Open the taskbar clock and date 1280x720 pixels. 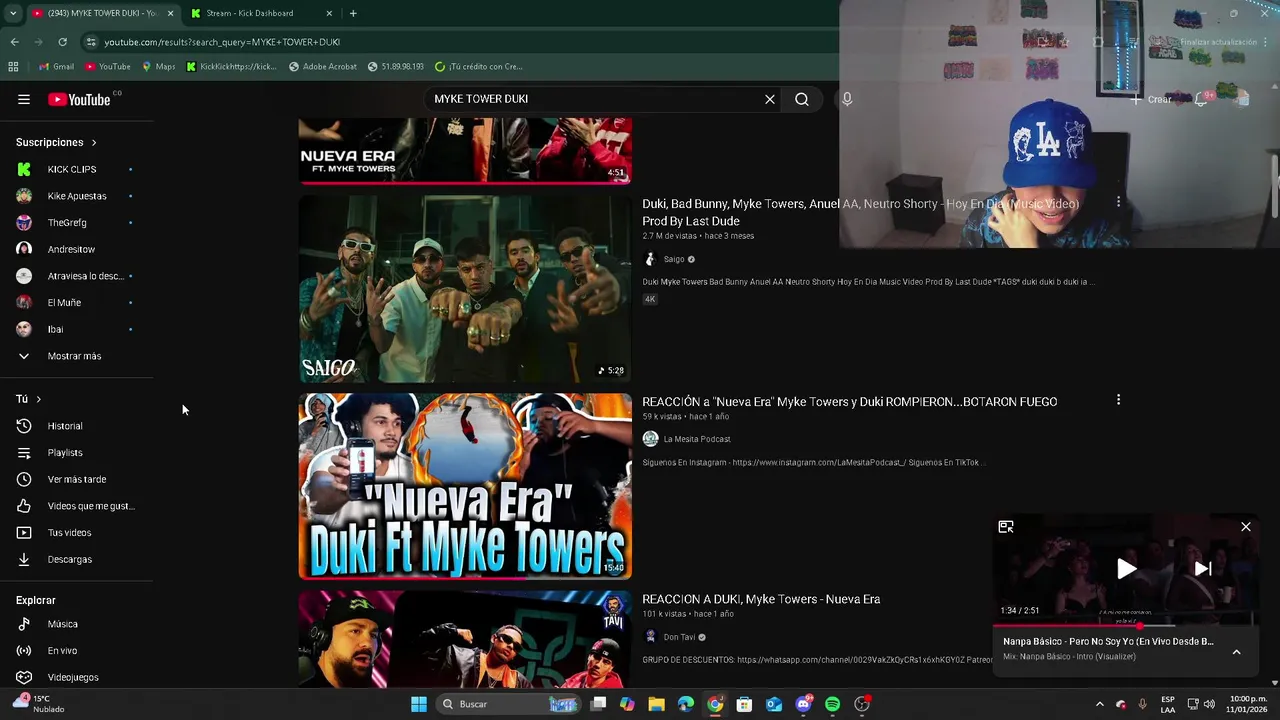1248,704
